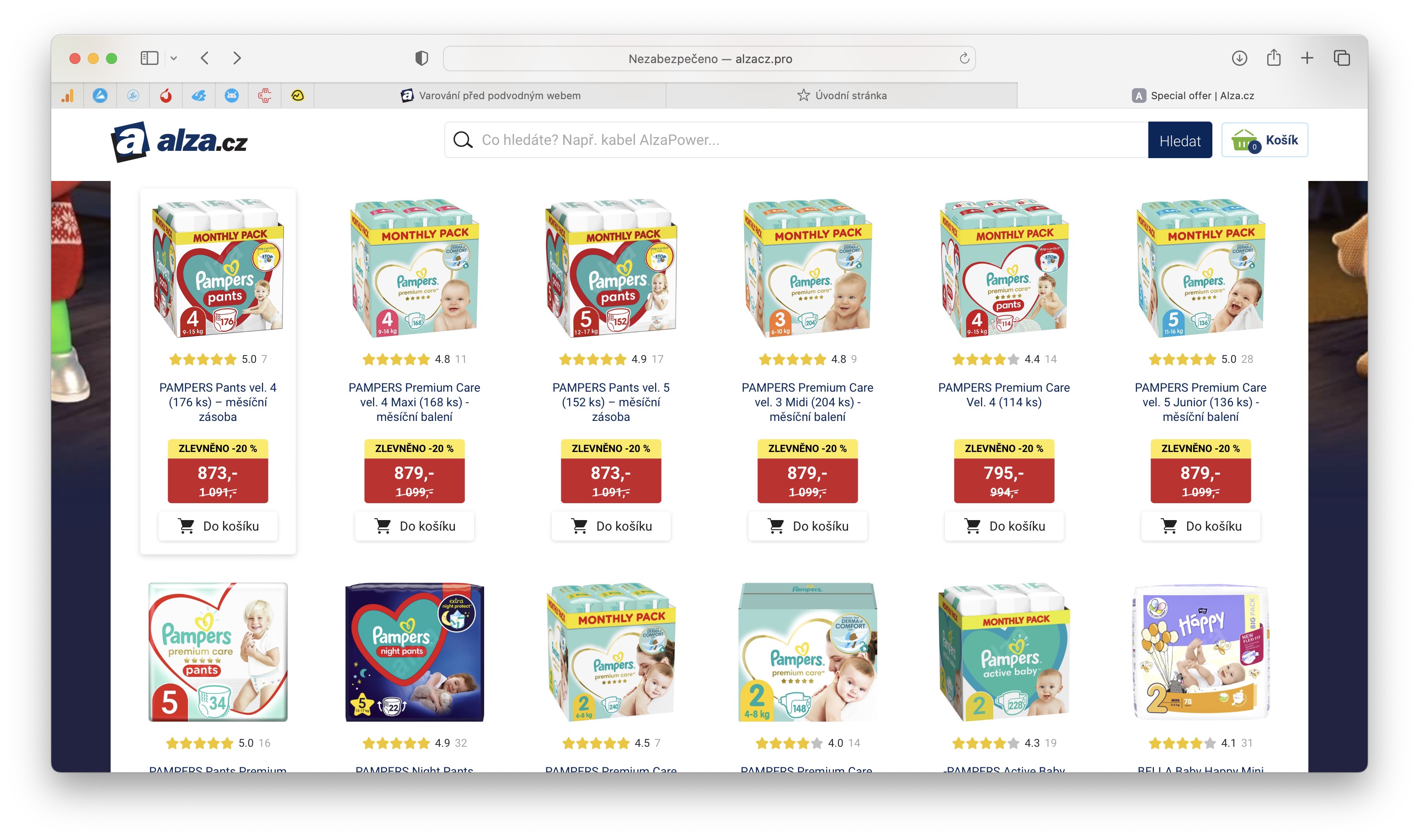The image size is (1419, 840).
Task: Select the Special offer | Alza.cz tab
Action: 1193,96
